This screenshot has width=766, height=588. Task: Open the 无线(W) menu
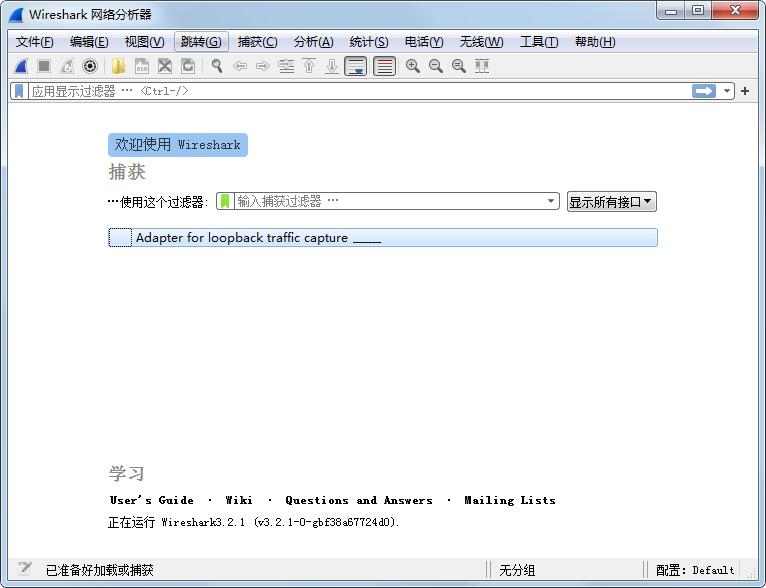click(x=481, y=42)
